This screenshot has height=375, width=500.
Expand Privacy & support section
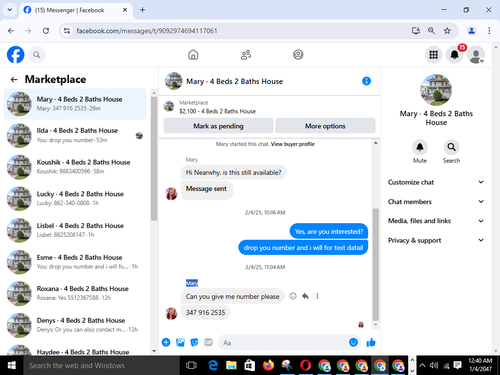point(436,240)
